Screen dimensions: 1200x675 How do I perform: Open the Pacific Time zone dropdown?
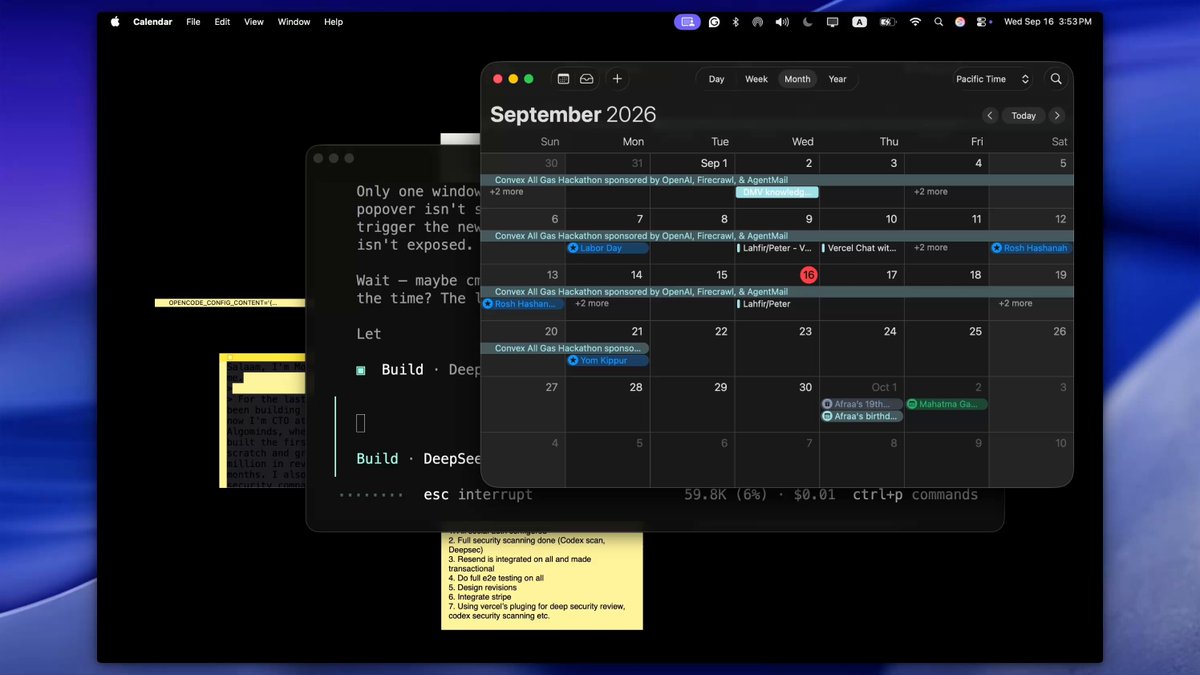coord(992,79)
